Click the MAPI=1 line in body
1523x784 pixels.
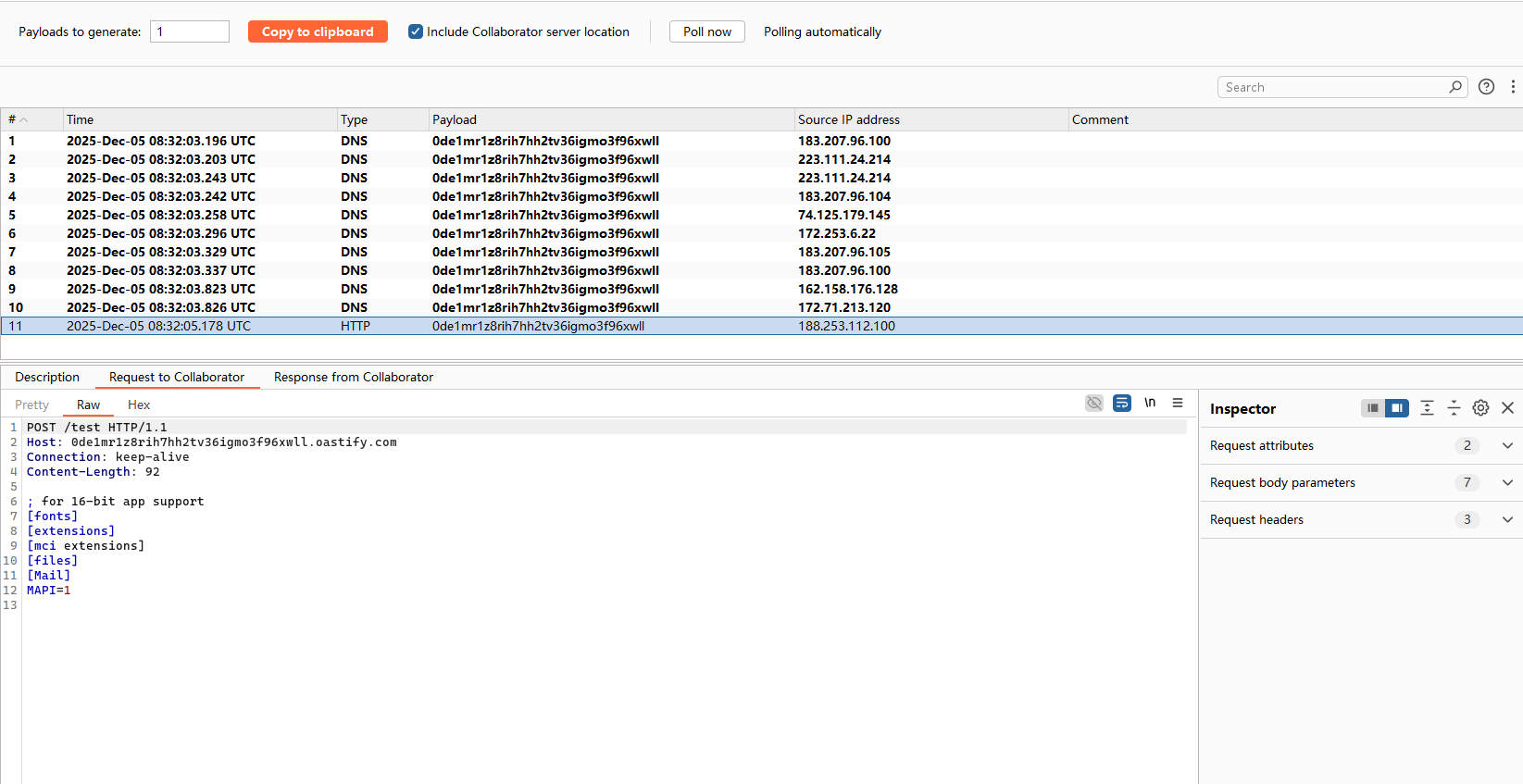[x=48, y=591]
